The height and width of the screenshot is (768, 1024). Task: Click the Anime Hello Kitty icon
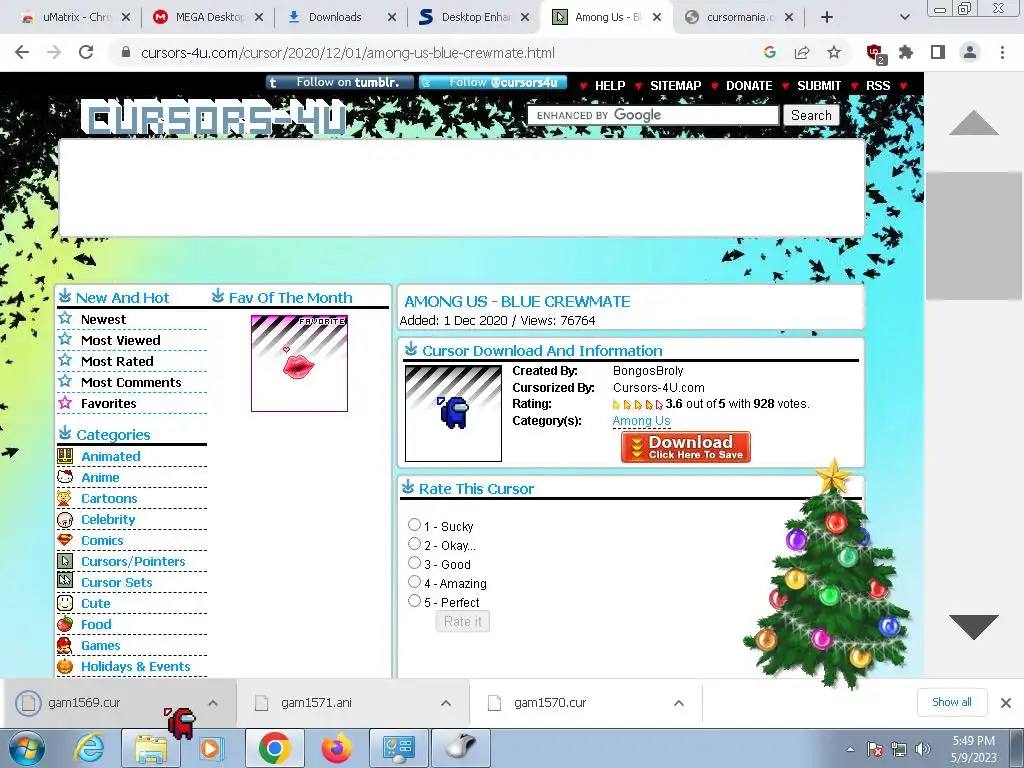[65, 477]
